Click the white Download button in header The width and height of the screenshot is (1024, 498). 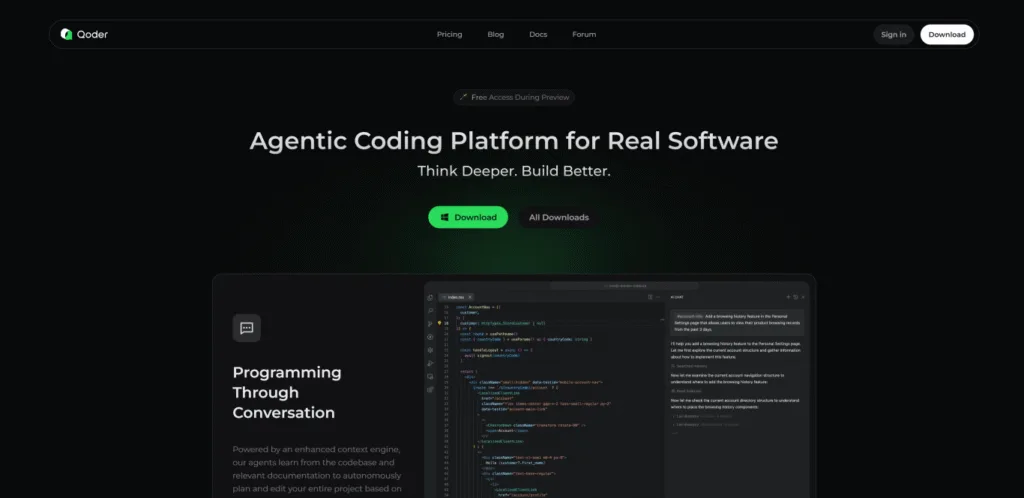tap(947, 35)
